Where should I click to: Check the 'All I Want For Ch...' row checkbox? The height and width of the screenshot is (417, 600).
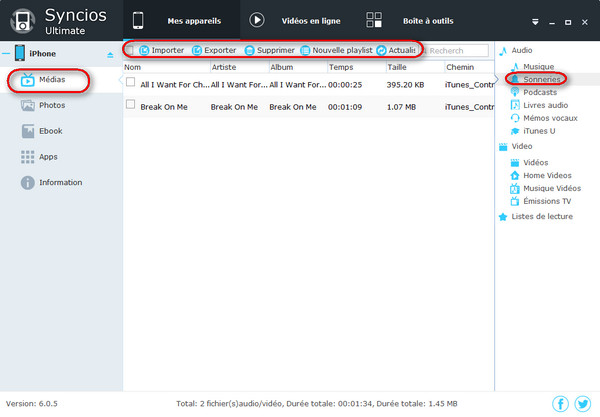tap(130, 83)
